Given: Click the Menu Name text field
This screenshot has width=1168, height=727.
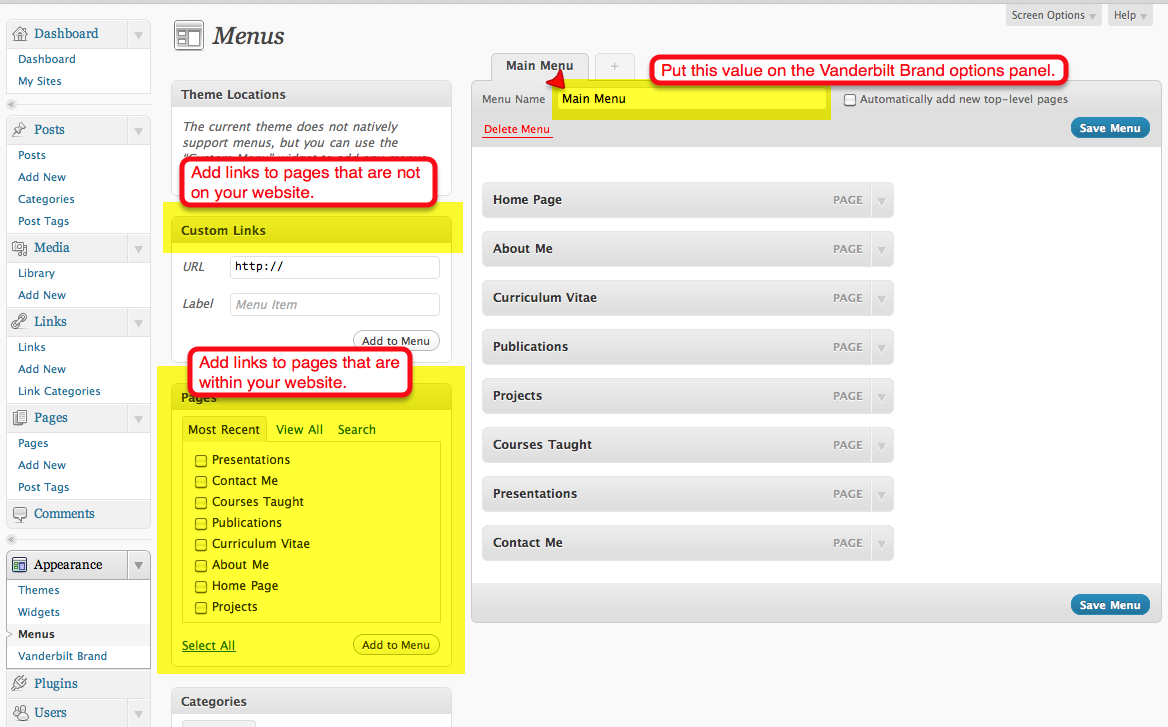Looking at the screenshot, I should pos(692,99).
